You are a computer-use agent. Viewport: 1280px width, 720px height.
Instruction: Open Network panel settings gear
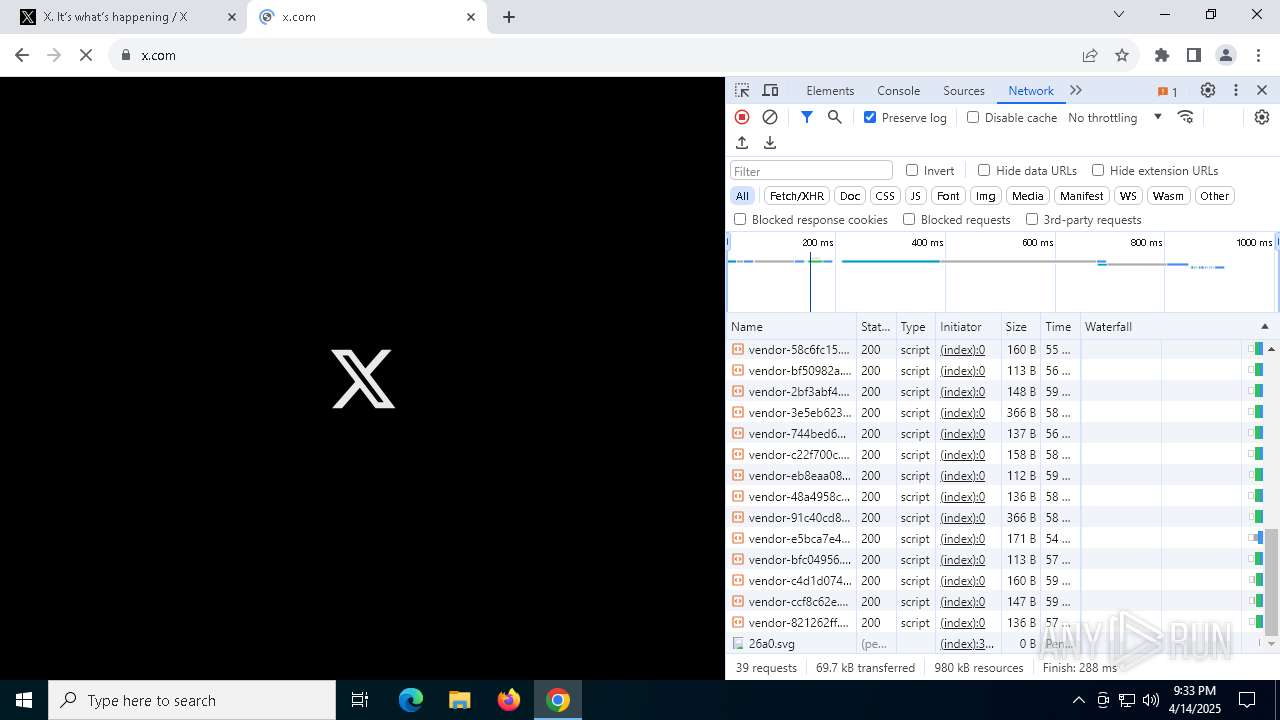coord(1262,117)
